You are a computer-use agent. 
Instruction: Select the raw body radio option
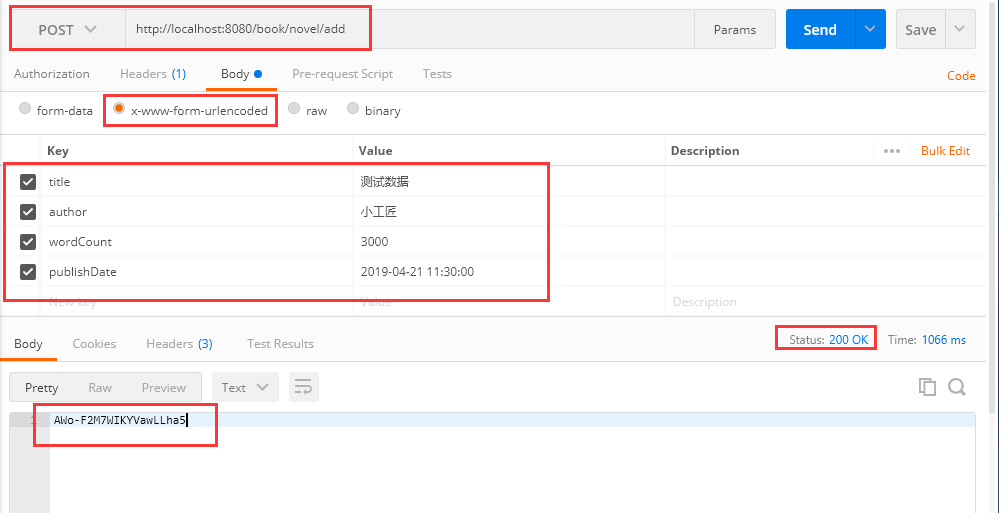point(294,108)
